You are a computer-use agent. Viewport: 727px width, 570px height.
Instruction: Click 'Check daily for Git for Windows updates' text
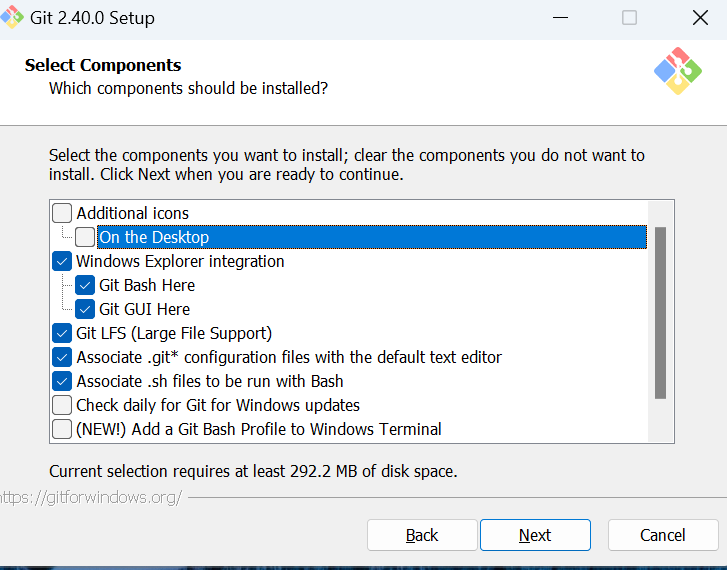218,405
